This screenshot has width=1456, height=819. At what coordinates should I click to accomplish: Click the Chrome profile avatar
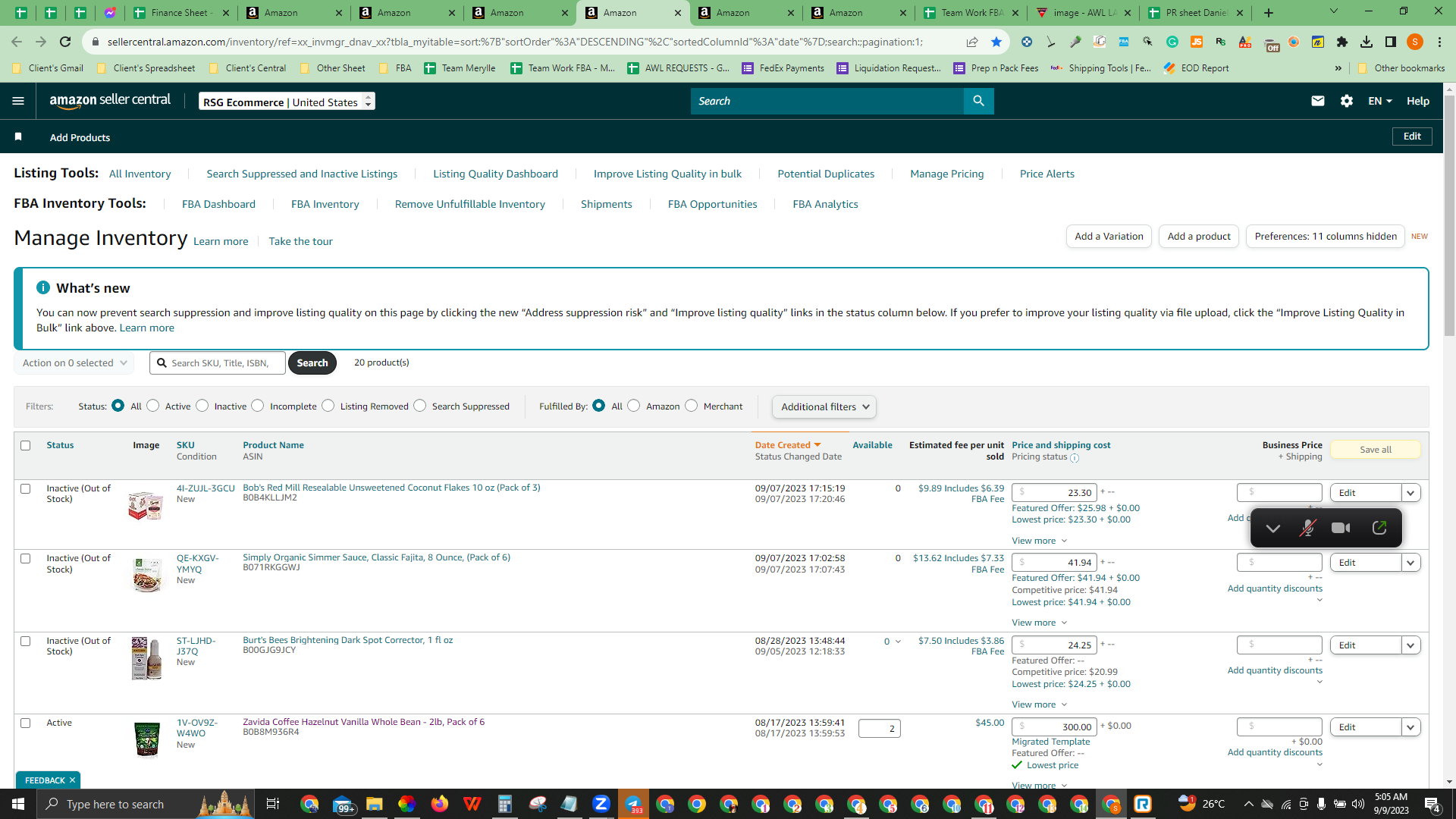click(x=1415, y=42)
